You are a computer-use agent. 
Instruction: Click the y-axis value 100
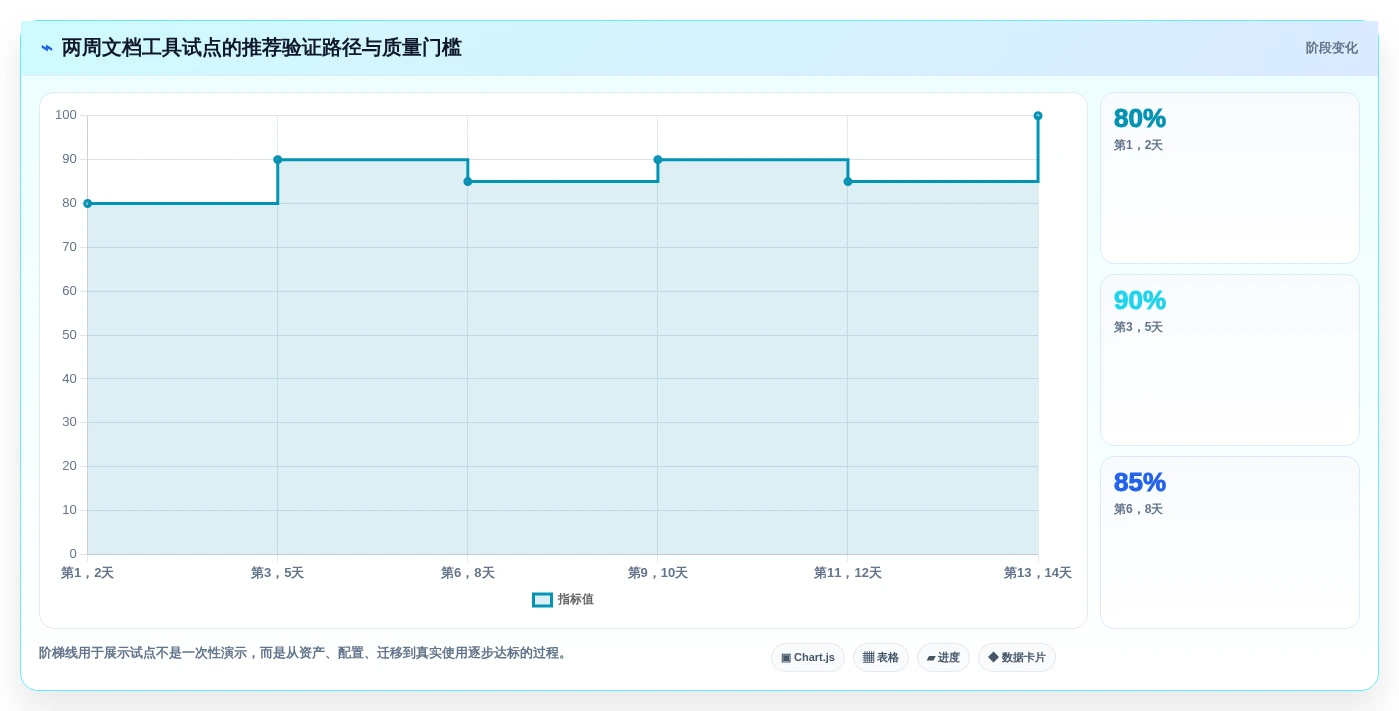tap(66, 115)
